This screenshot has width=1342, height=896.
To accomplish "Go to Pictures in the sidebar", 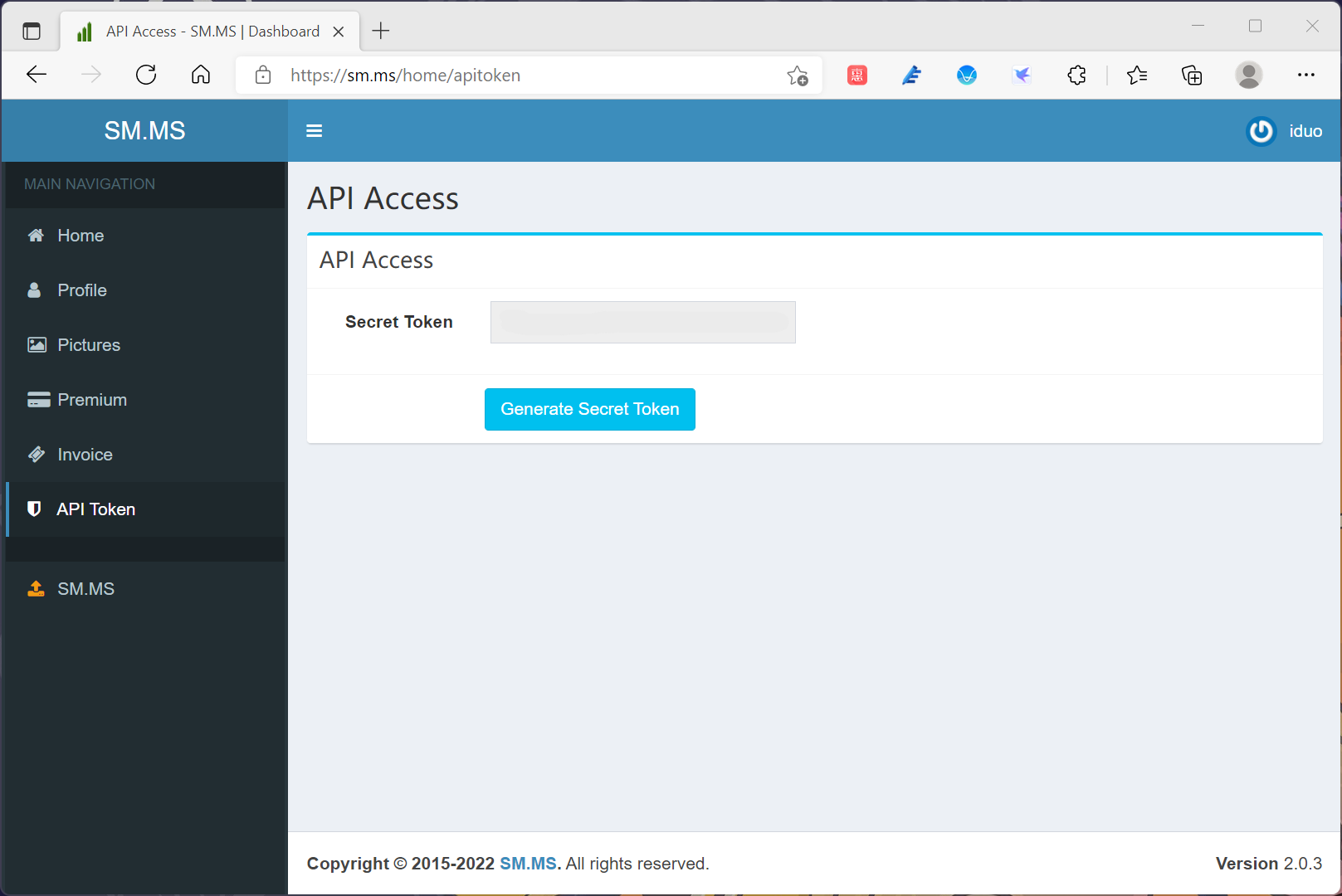I will click(145, 345).
